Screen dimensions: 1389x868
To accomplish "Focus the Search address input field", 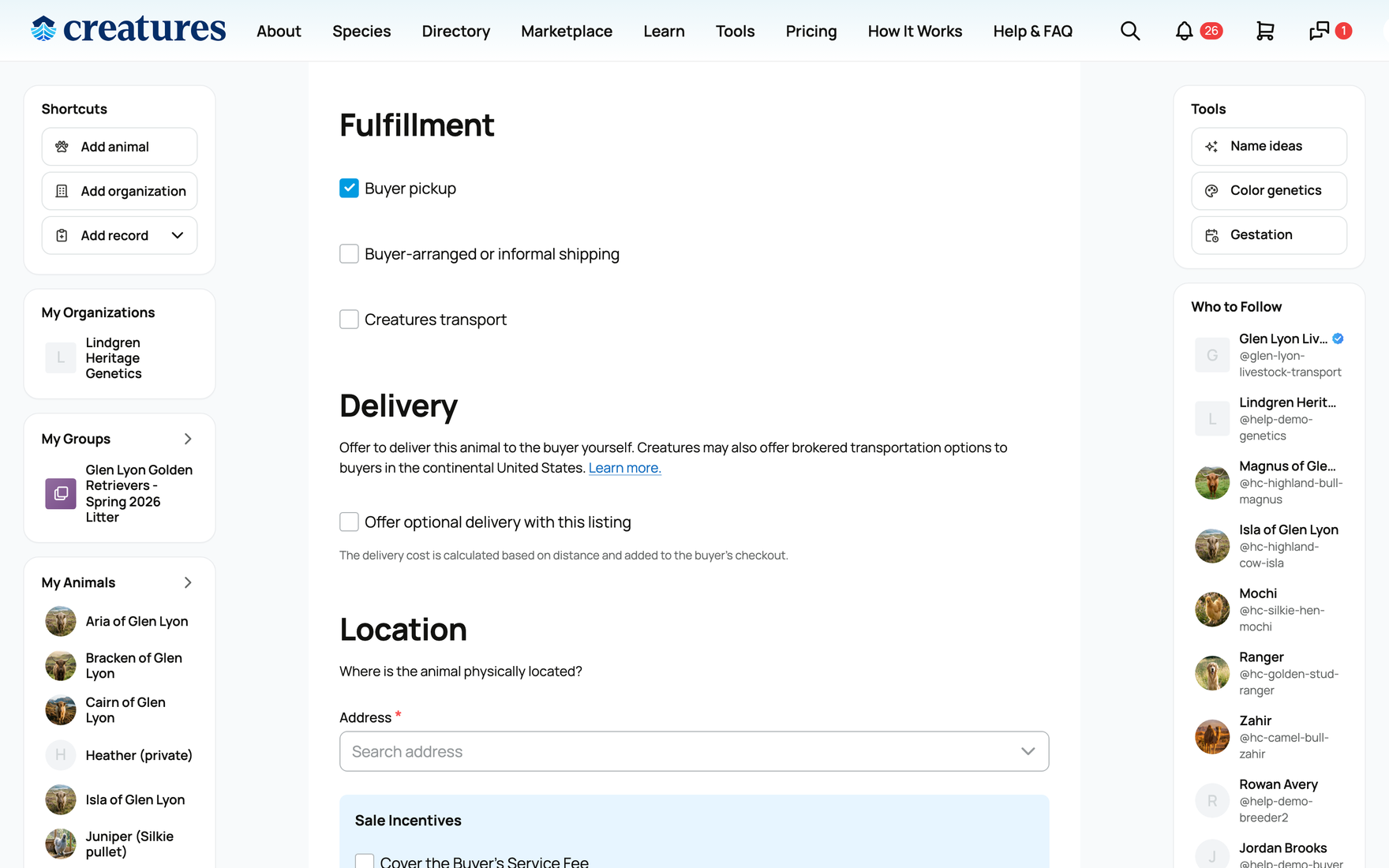I will pos(694,751).
